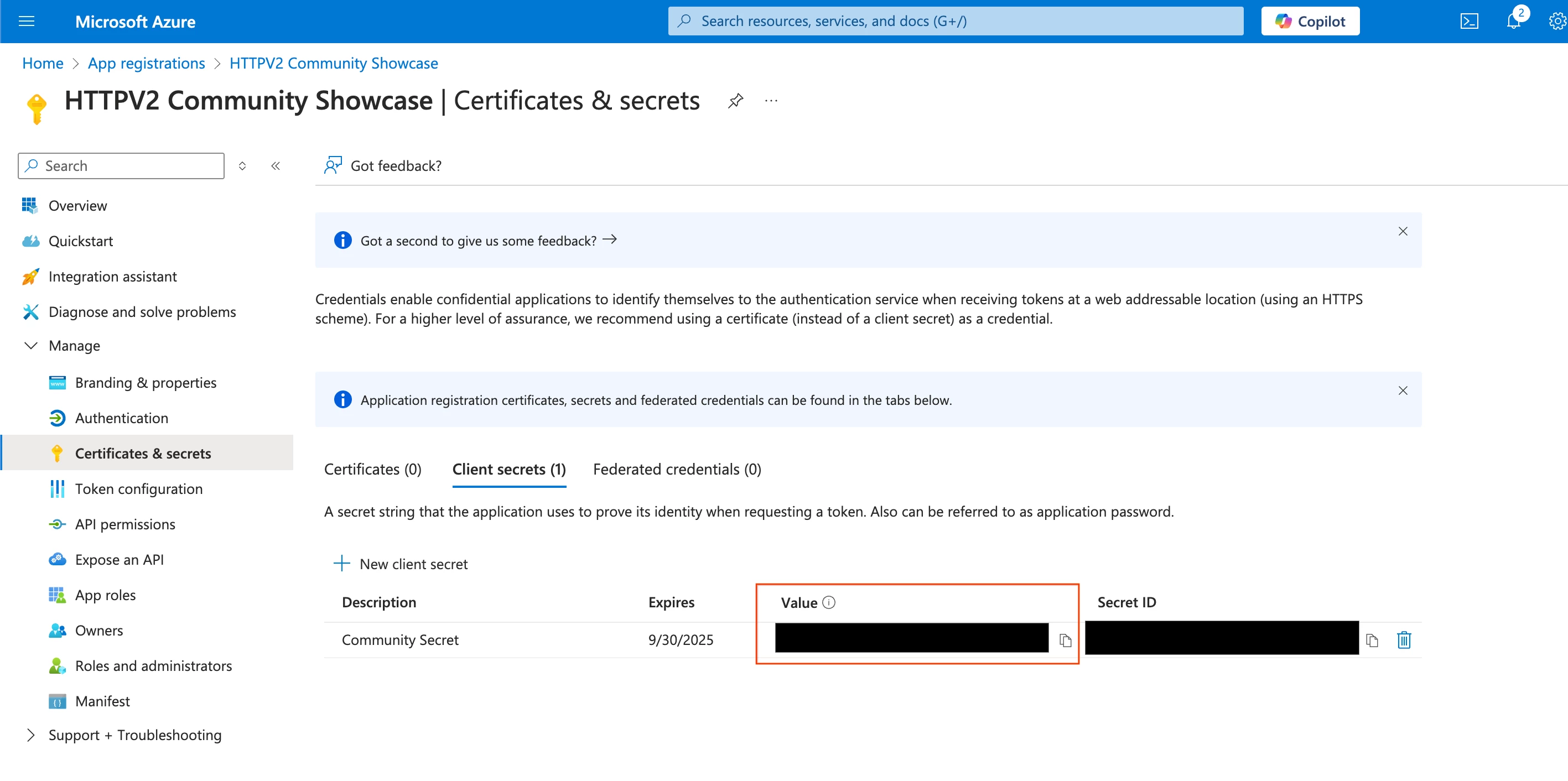Switch to the Certificates (0) tab
This screenshot has height=781, width=1568.
point(372,468)
